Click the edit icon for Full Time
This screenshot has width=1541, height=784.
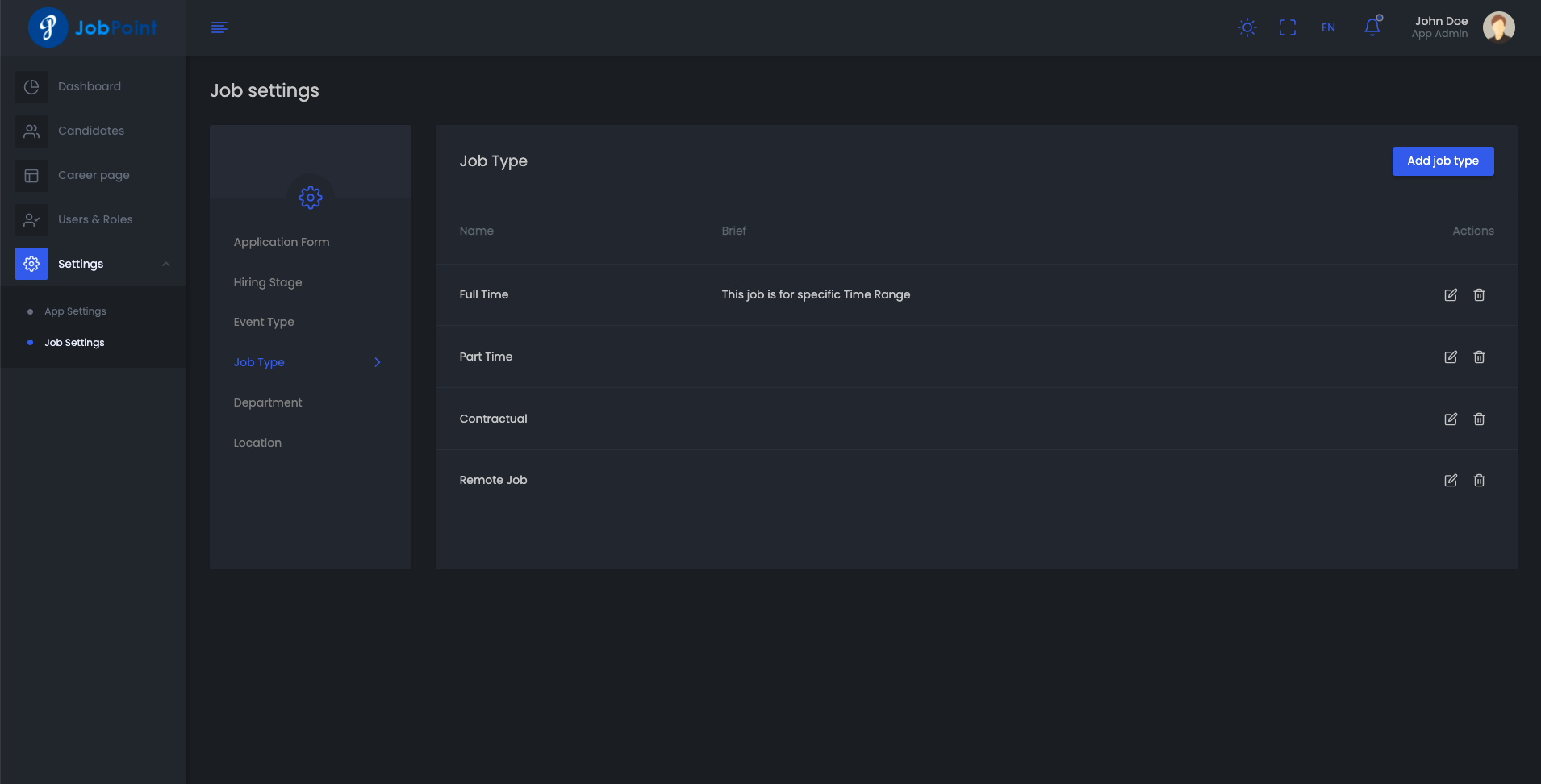pyautogui.click(x=1450, y=294)
